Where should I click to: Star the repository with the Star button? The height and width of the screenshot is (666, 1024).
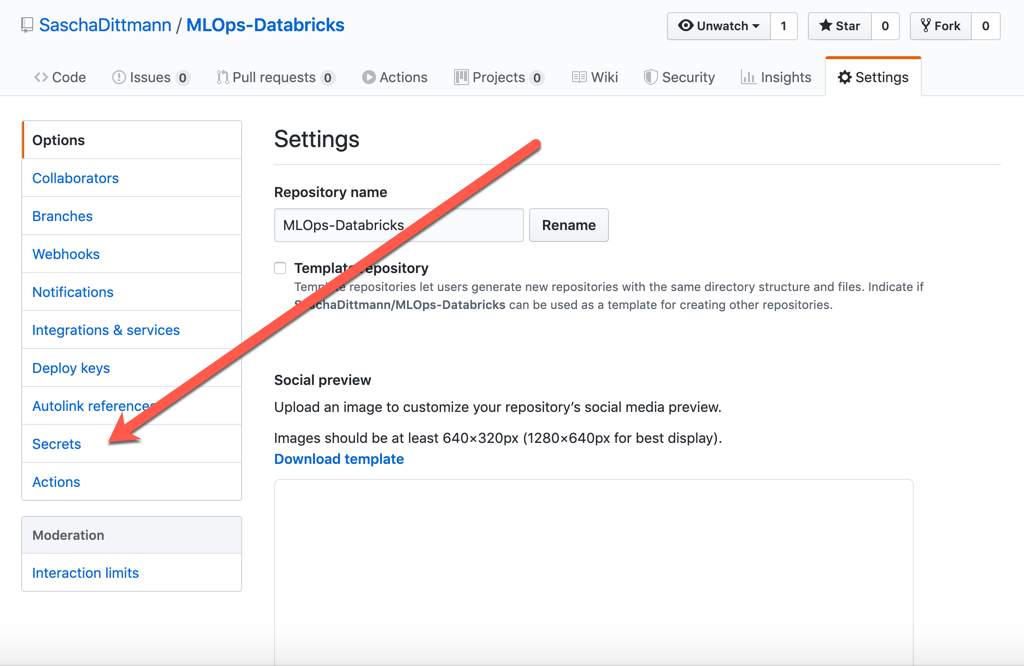pyautogui.click(x=840, y=26)
